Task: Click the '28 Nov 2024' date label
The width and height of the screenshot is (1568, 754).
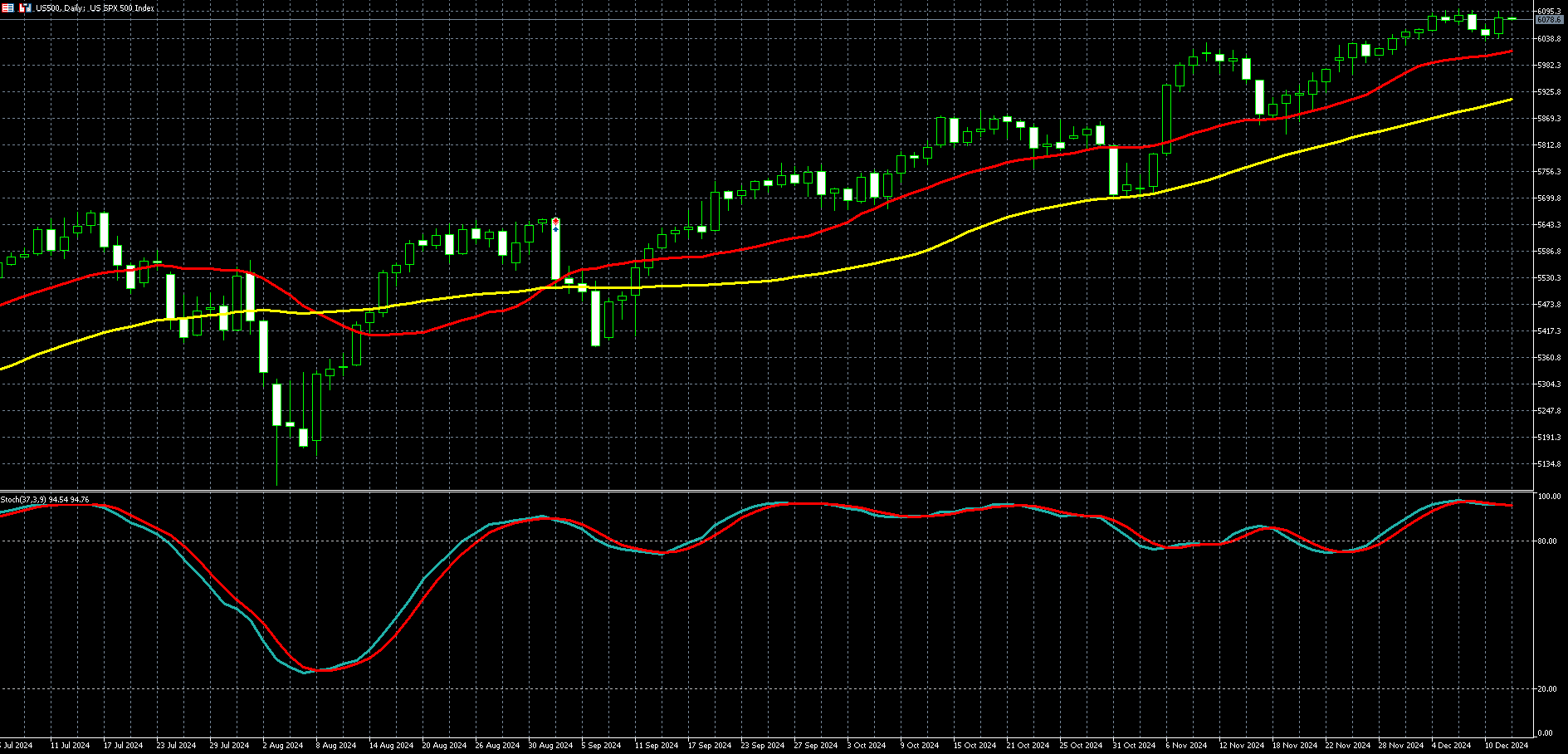Action: coord(1401,746)
